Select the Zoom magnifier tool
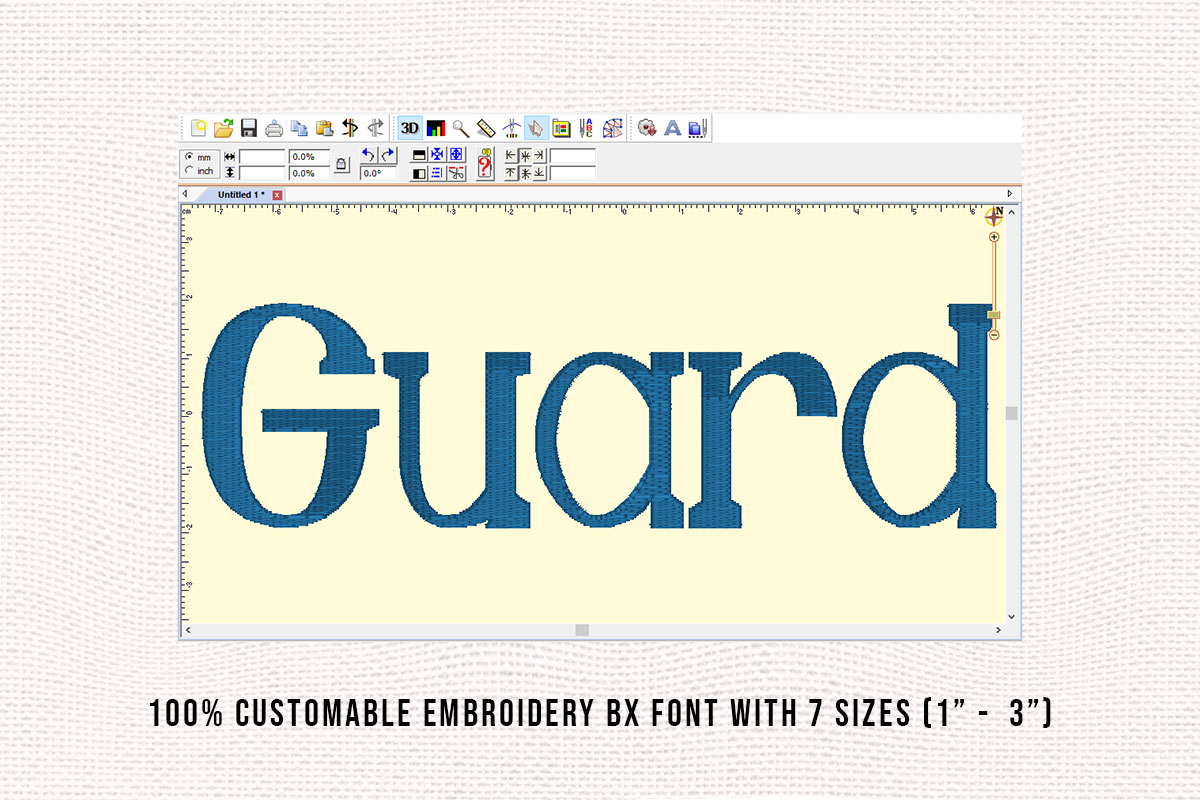1200x800 pixels. point(459,128)
